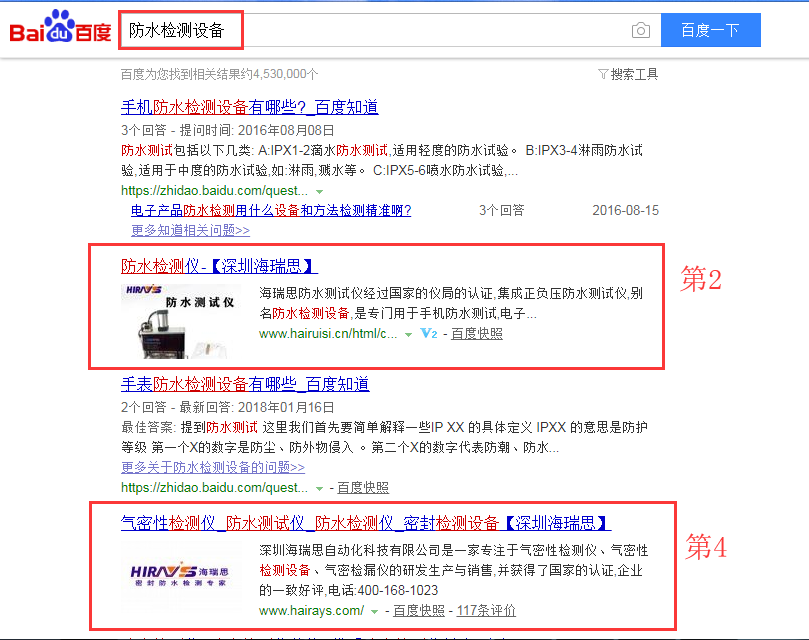
Task: Open 防水检测仪-【深圳海瑞思】 result title
Action: [219, 266]
